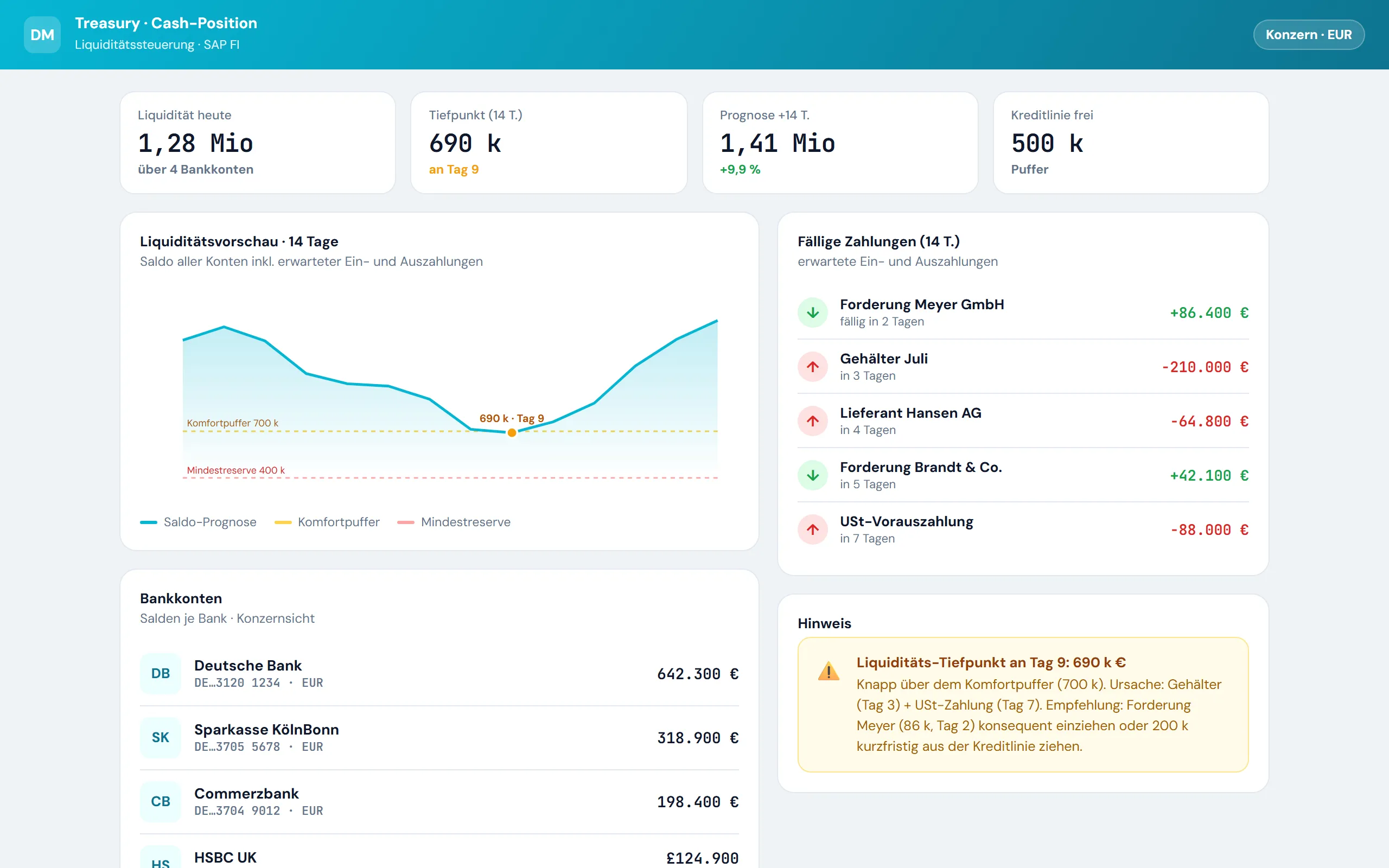Screen dimensions: 1389x868
Task: Click IBAN DE…3120 1234 · EUR
Action: (x=258, y=682)
